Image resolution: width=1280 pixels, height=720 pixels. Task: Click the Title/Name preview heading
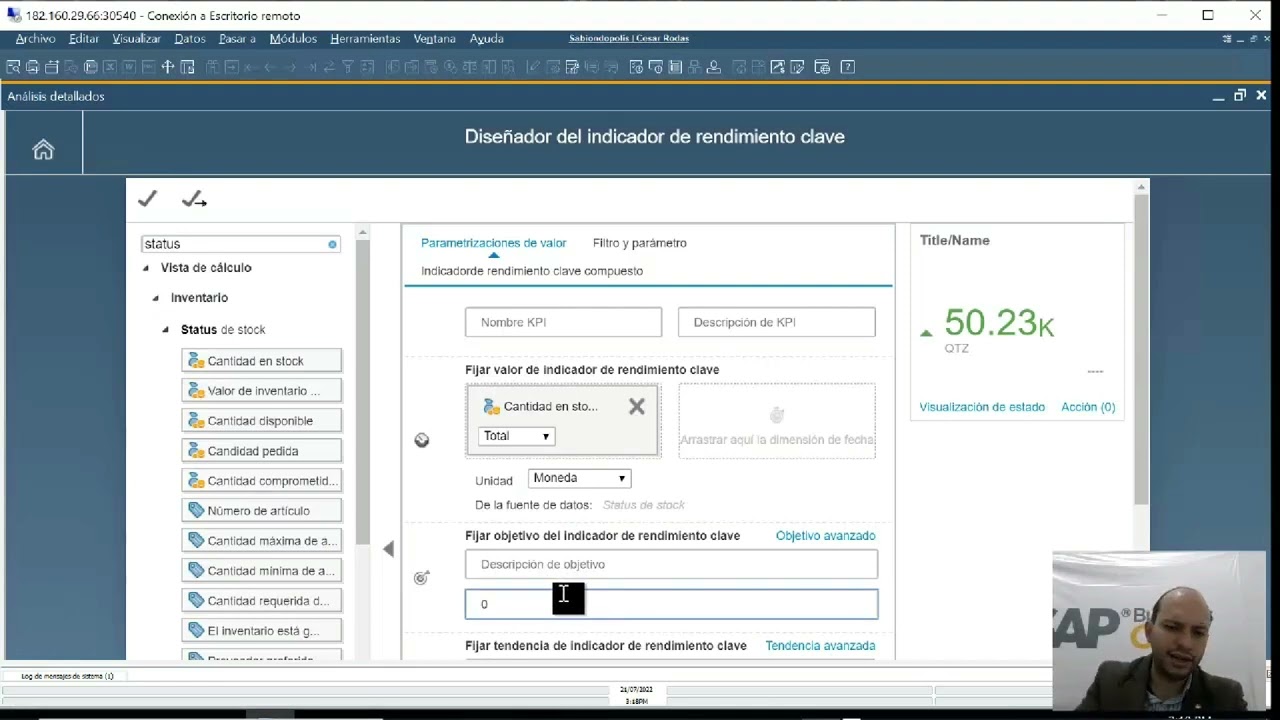(954, 240)
